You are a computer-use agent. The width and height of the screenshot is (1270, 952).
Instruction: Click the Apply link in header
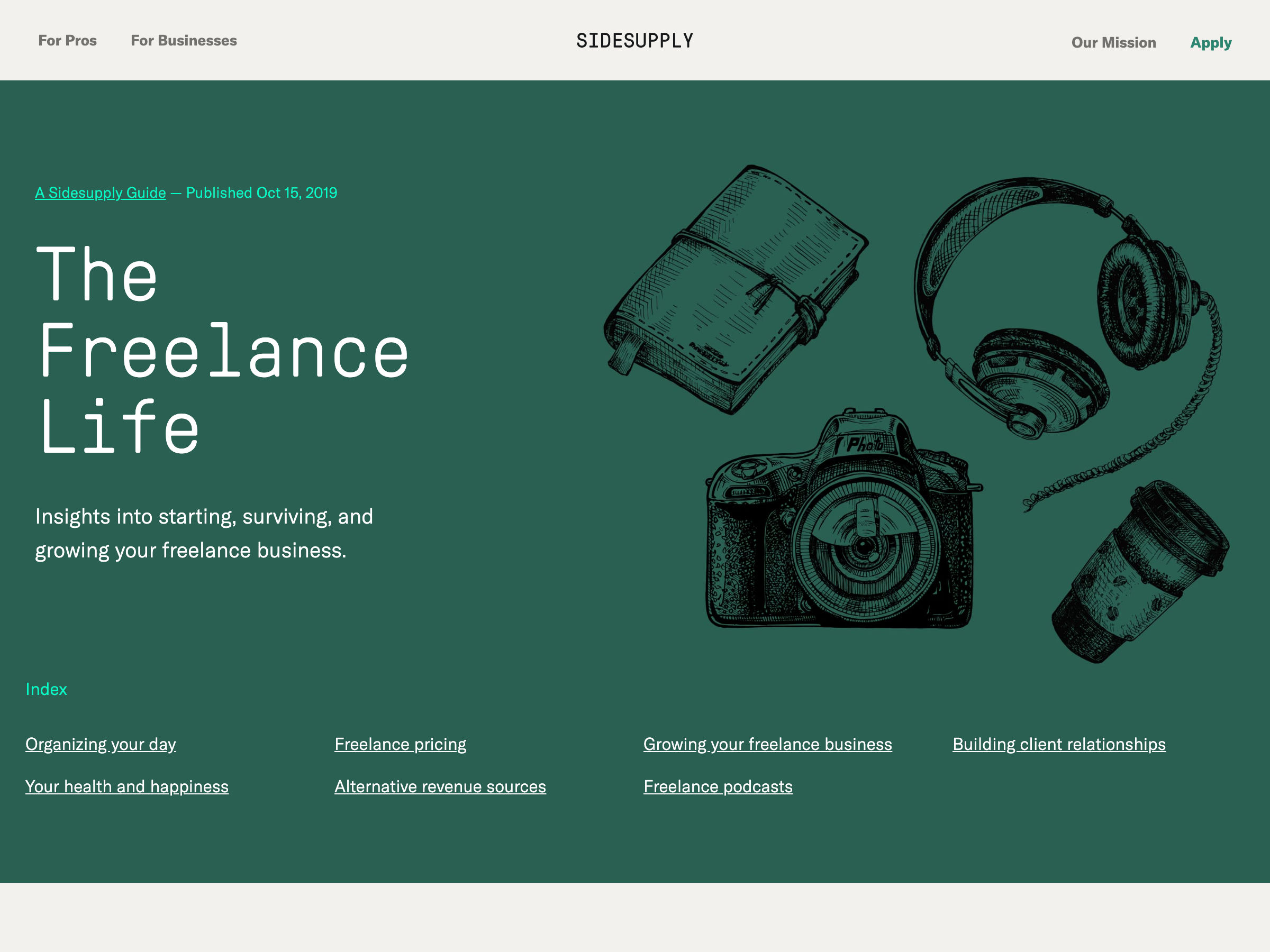[x=1211, y=43]
